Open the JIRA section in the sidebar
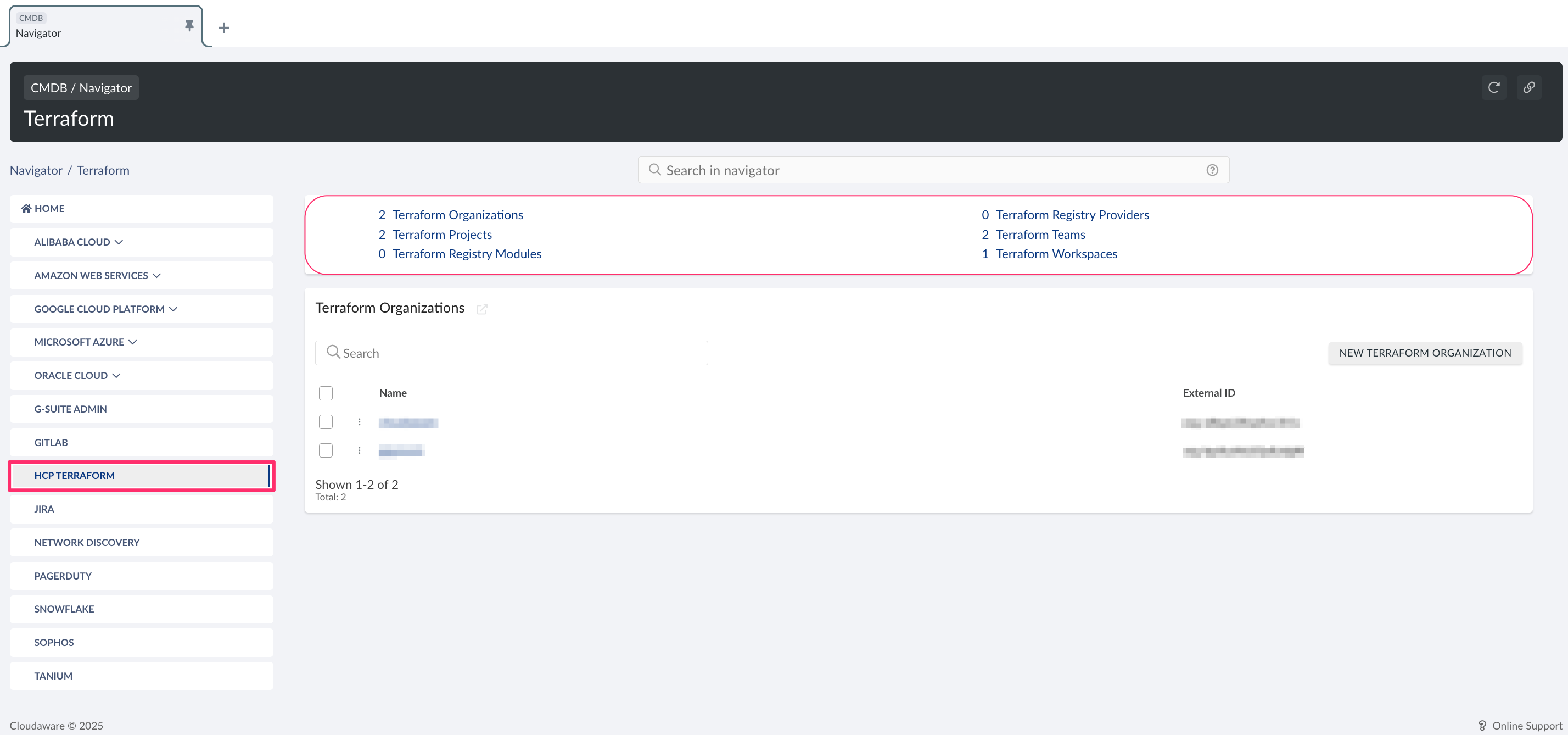 [44, 509]
